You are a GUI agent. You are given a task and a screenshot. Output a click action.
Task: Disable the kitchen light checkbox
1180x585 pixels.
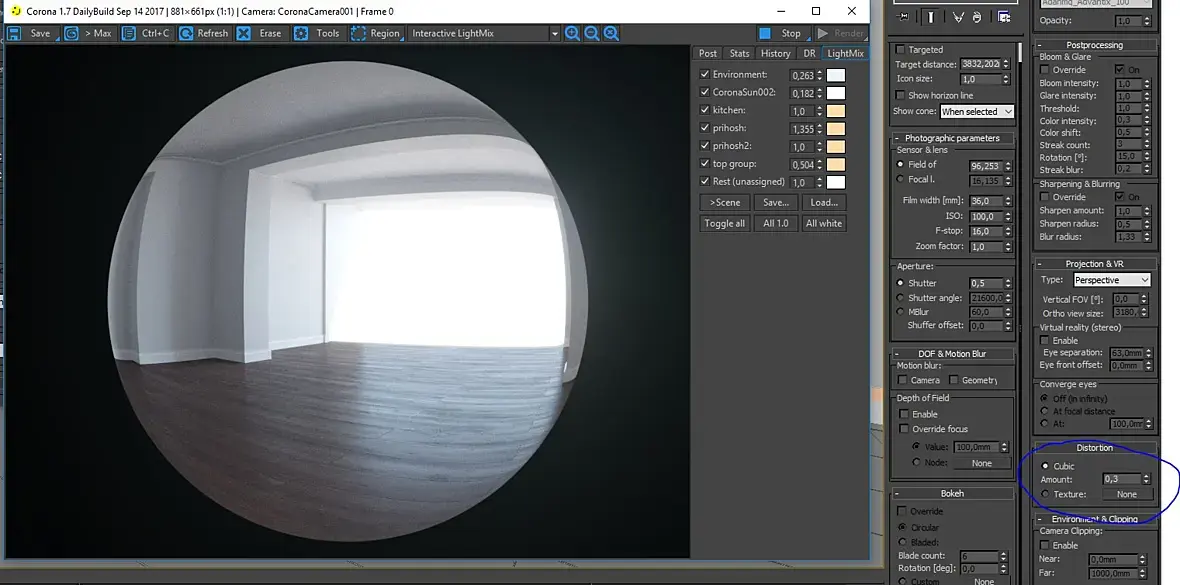pos(705,111)
